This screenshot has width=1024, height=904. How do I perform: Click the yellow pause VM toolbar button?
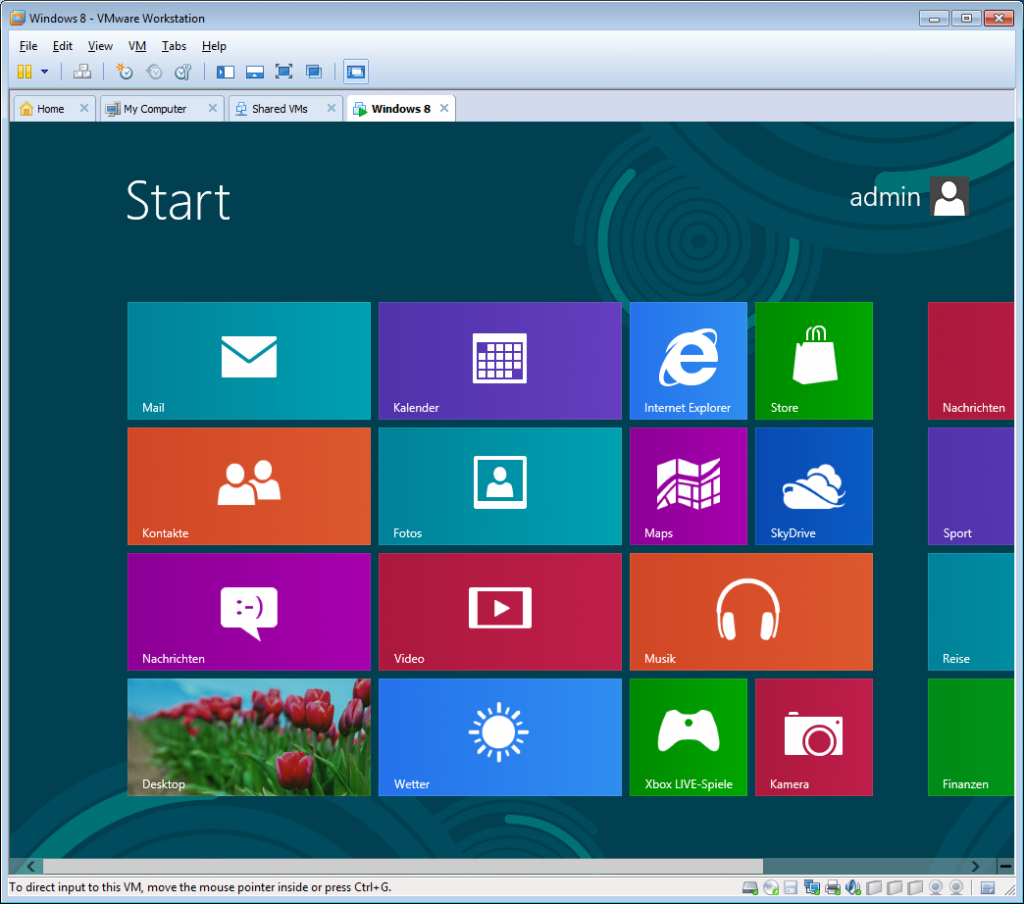(x=24, y=72)
